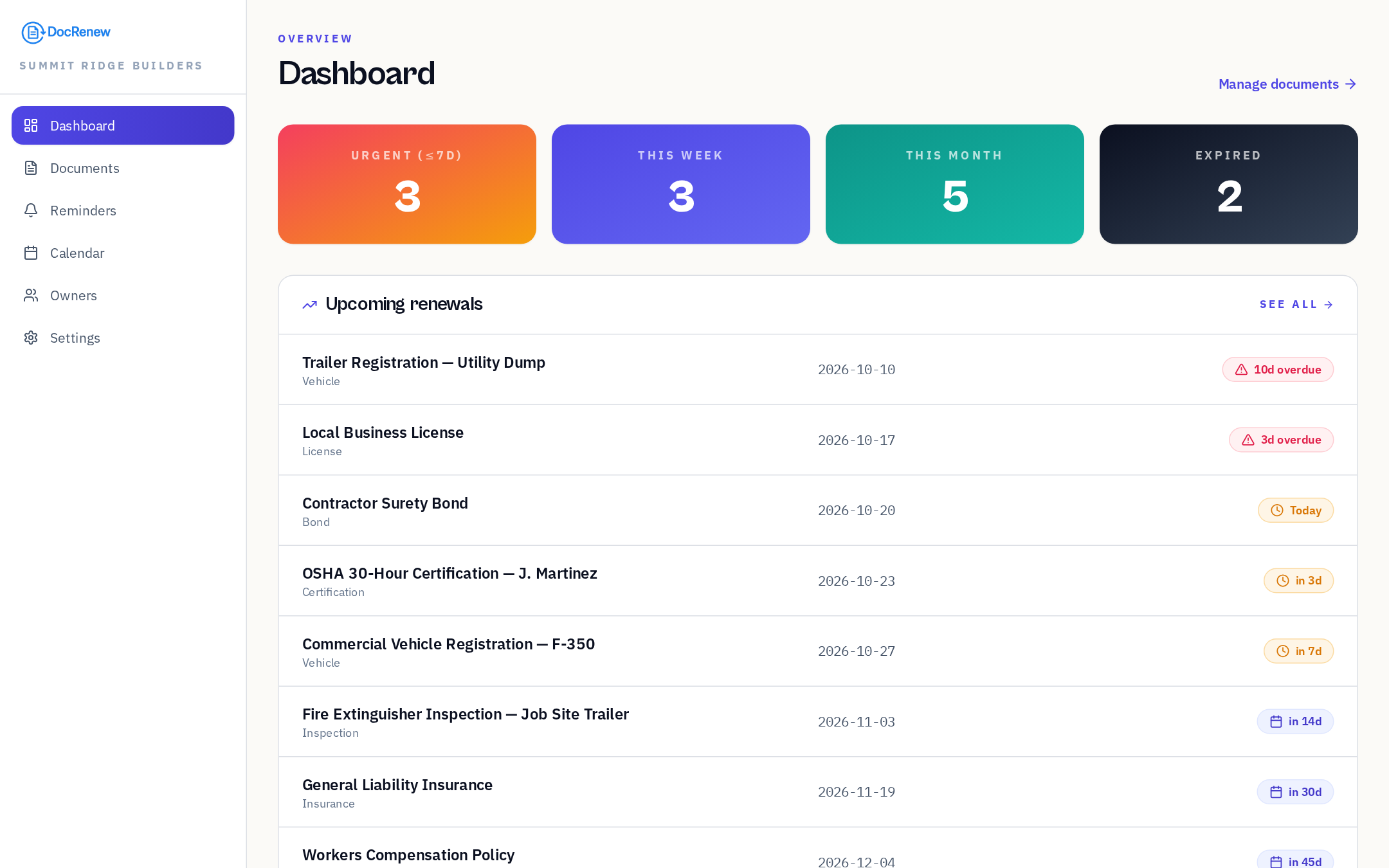Select the Local Business License title
Image resolution: width=1389 pixels, height=868 pixels.
click(x=383, y=433)
